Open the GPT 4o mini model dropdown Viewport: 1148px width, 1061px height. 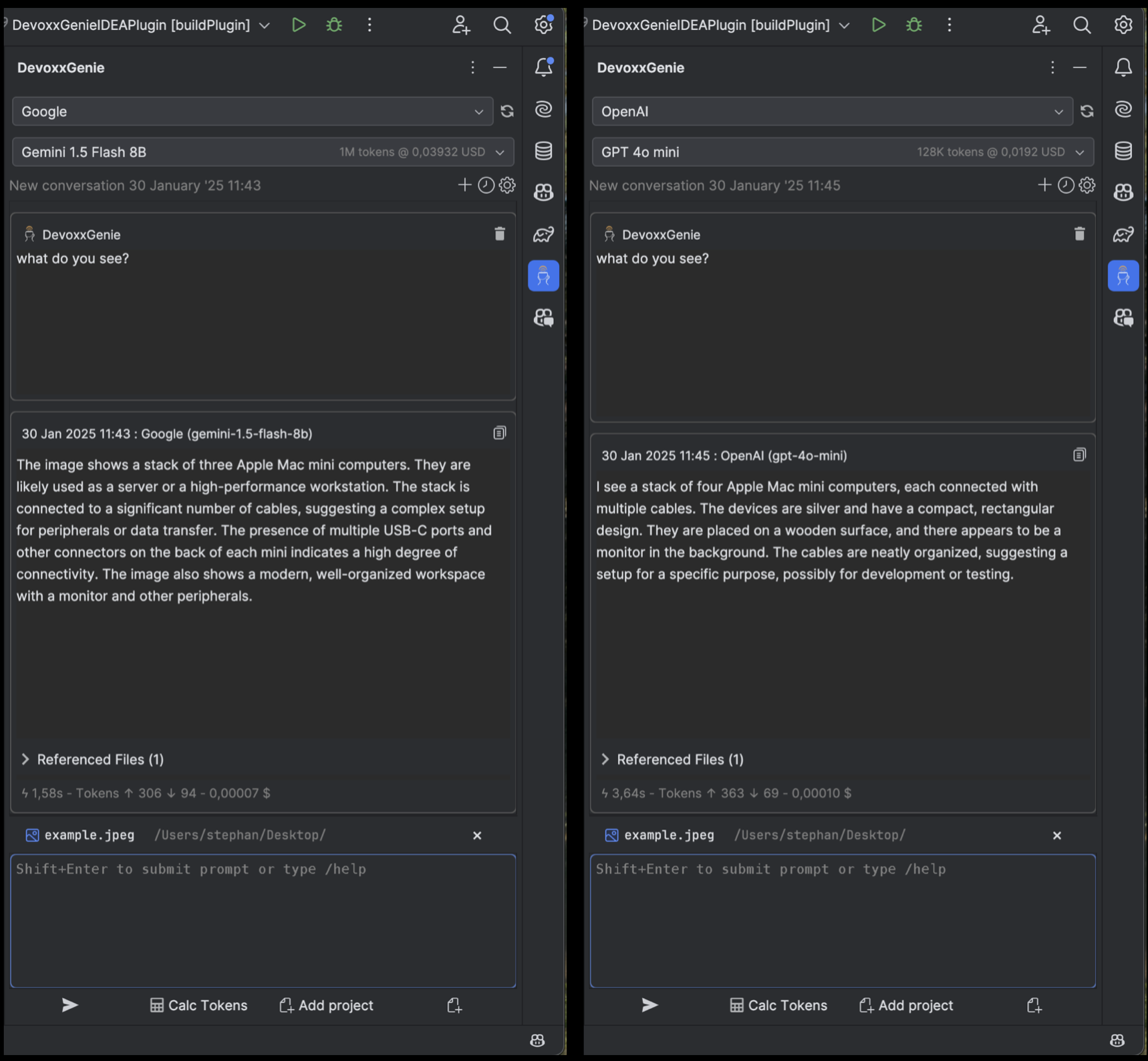pyautogui.click(x=842, y=152)
